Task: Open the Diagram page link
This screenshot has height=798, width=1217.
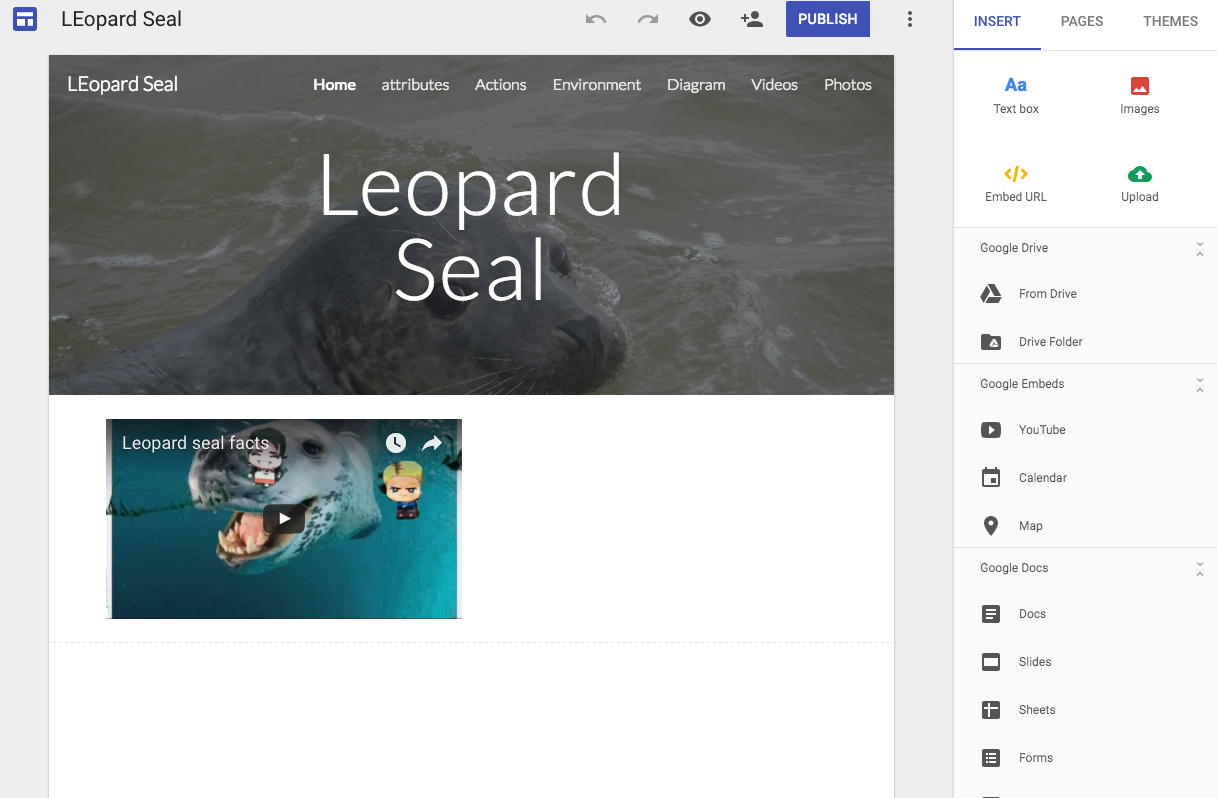Action: pos(696,85)
